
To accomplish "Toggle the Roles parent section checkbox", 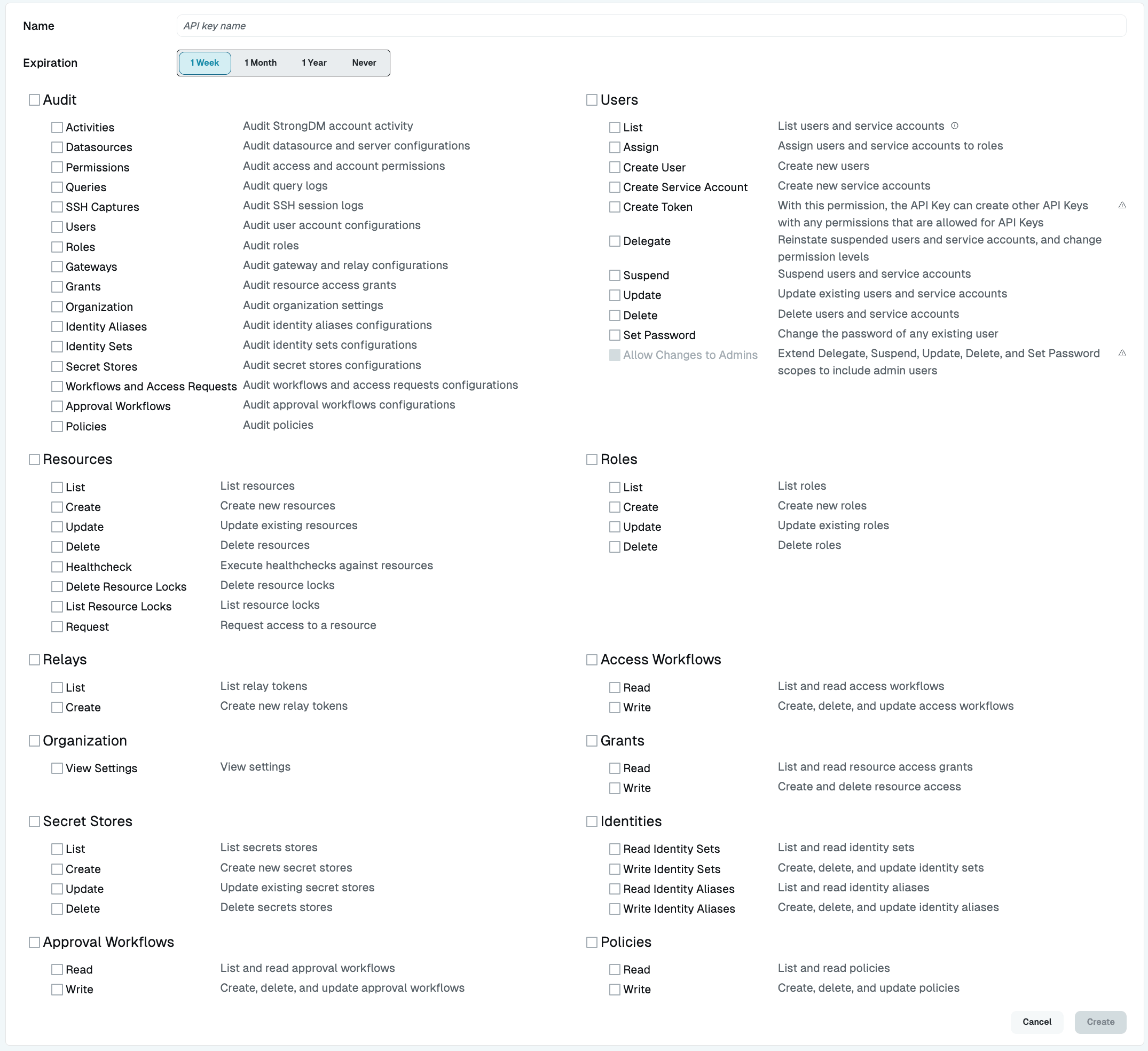I will click(x=592, y=459).
